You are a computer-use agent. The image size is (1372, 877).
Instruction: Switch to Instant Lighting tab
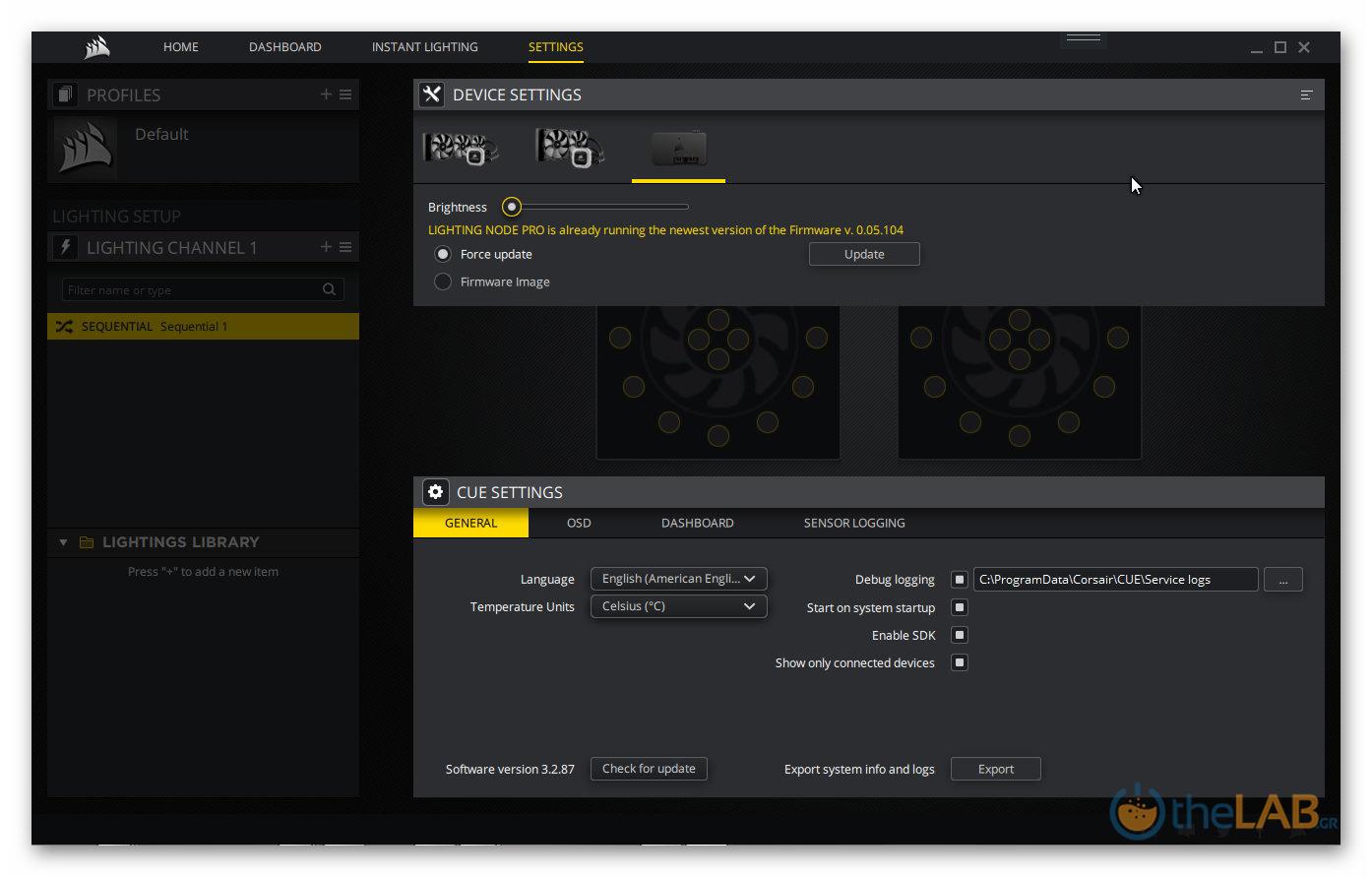pyautogui.click(x=425, y=47)
